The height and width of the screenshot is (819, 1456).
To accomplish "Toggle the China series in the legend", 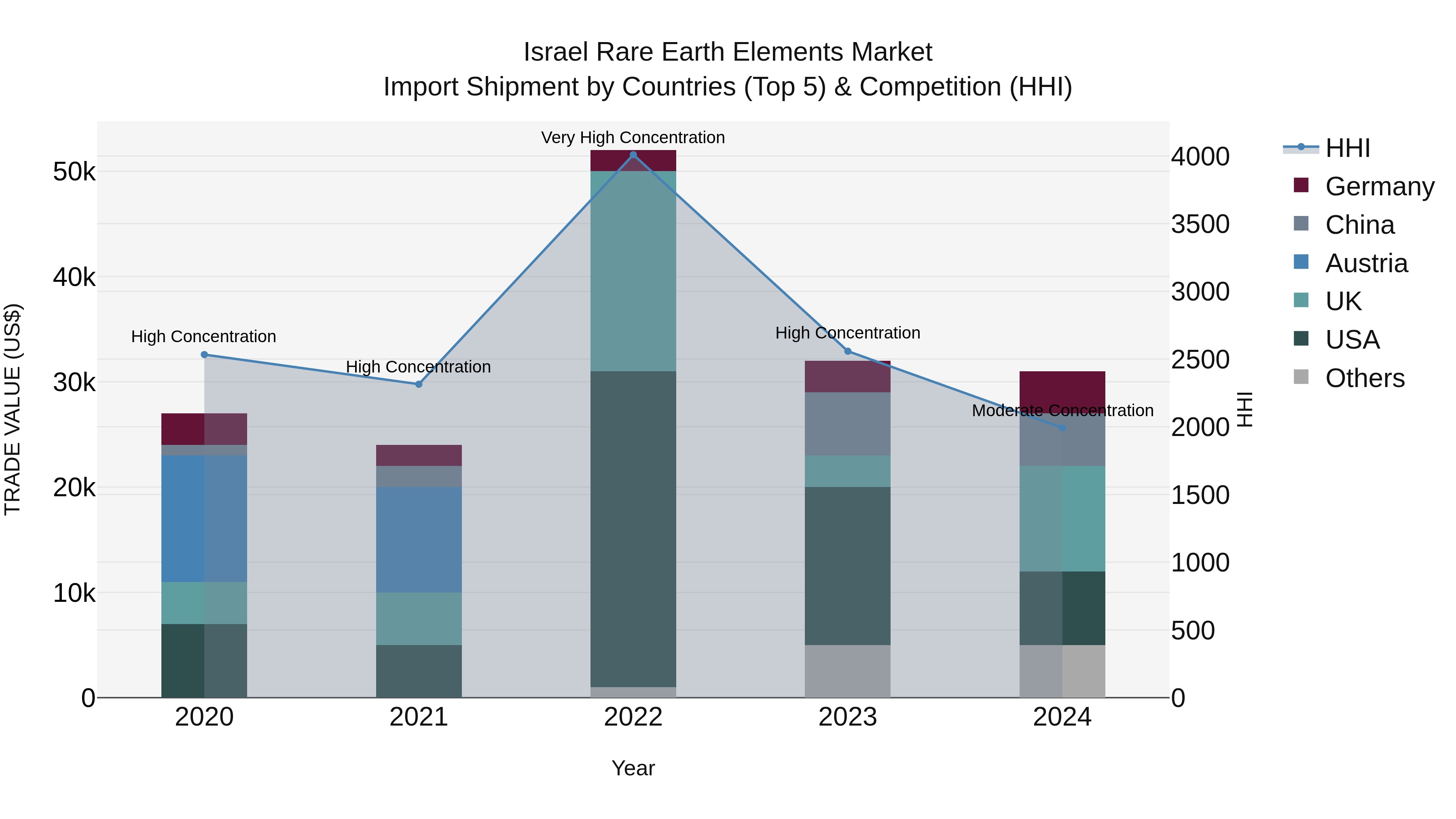I will tap(1344, 225).
